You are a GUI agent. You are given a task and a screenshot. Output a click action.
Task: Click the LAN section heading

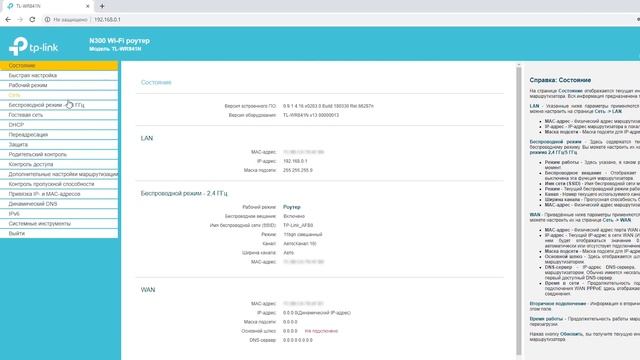point(147,138)
